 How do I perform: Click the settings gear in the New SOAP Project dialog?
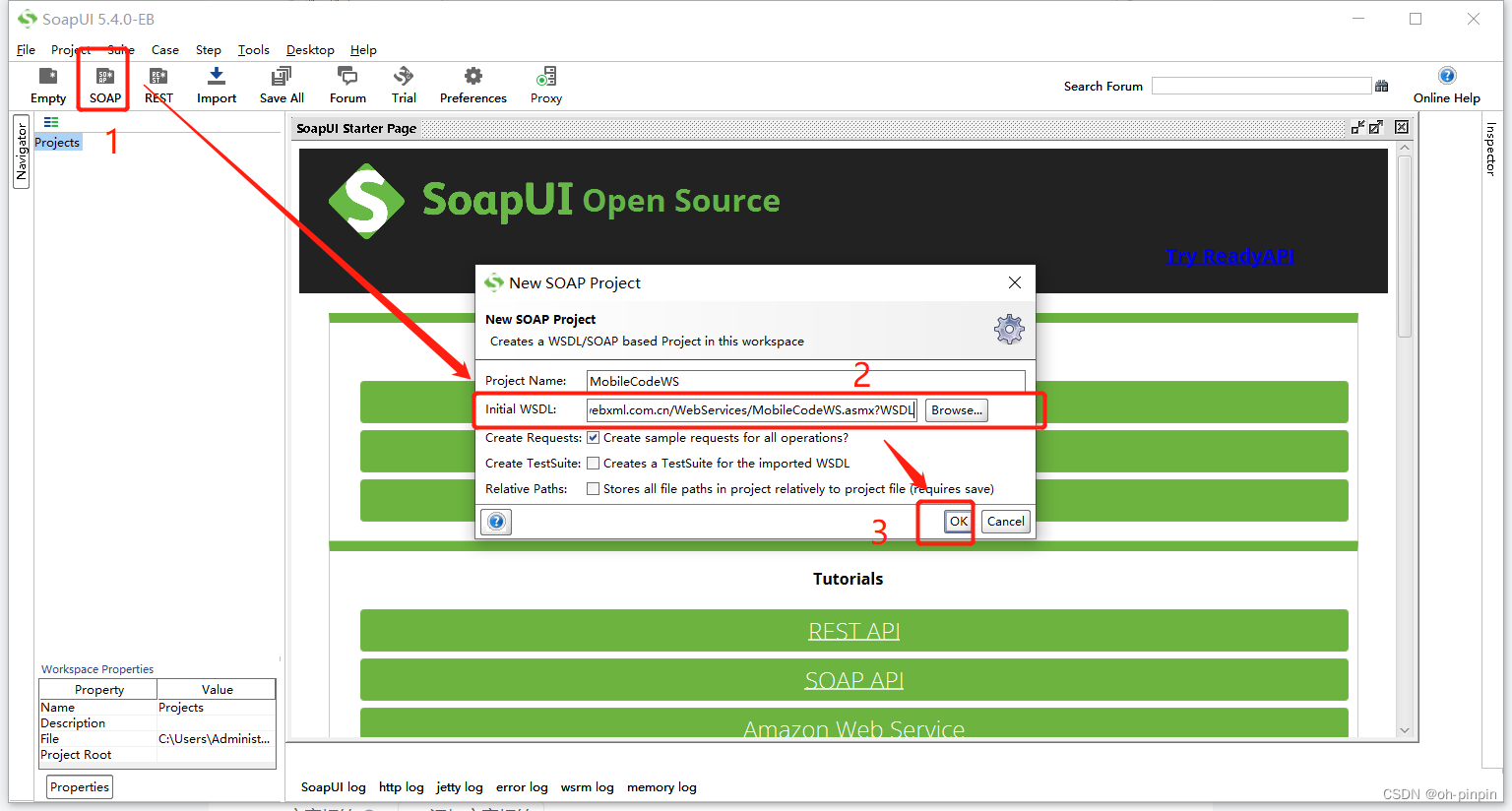1008,330
